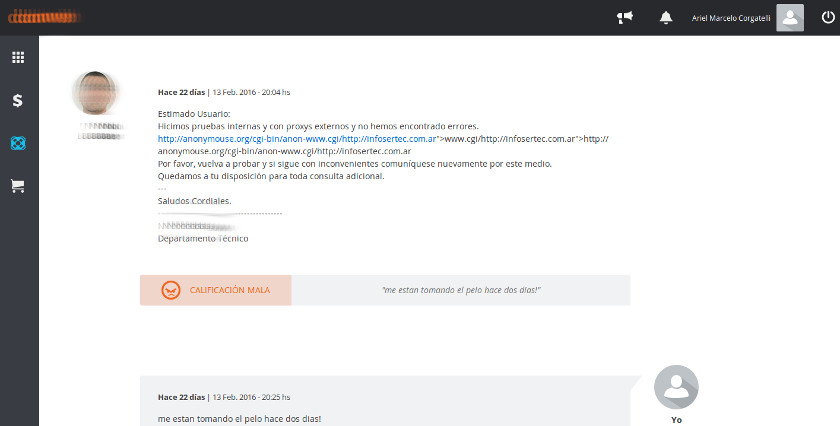Select the highlighted blue support icon in sidebar
840x426 pixels.
pos(18,143)
